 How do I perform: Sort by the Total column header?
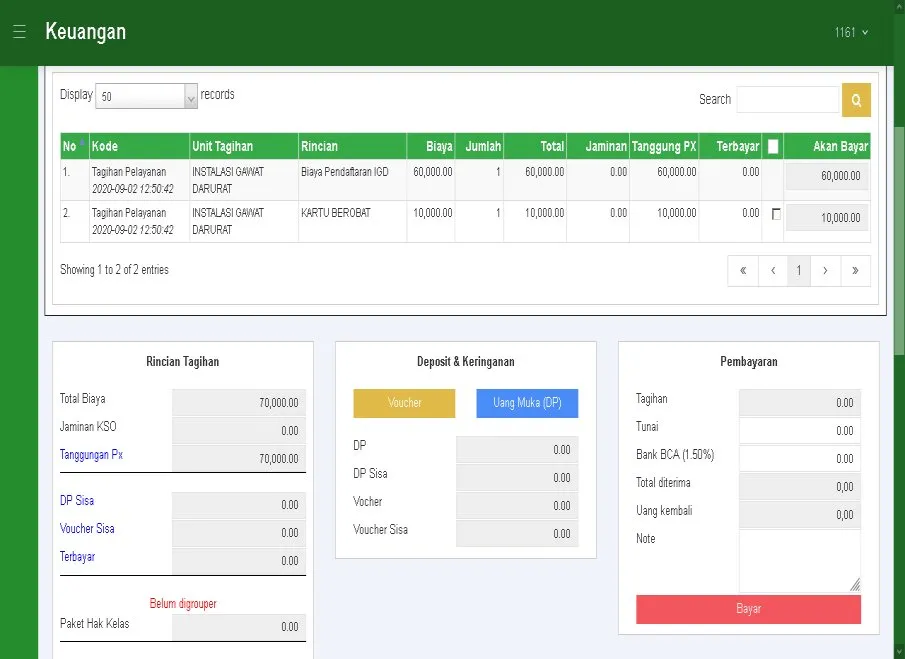tap(535, 146)
